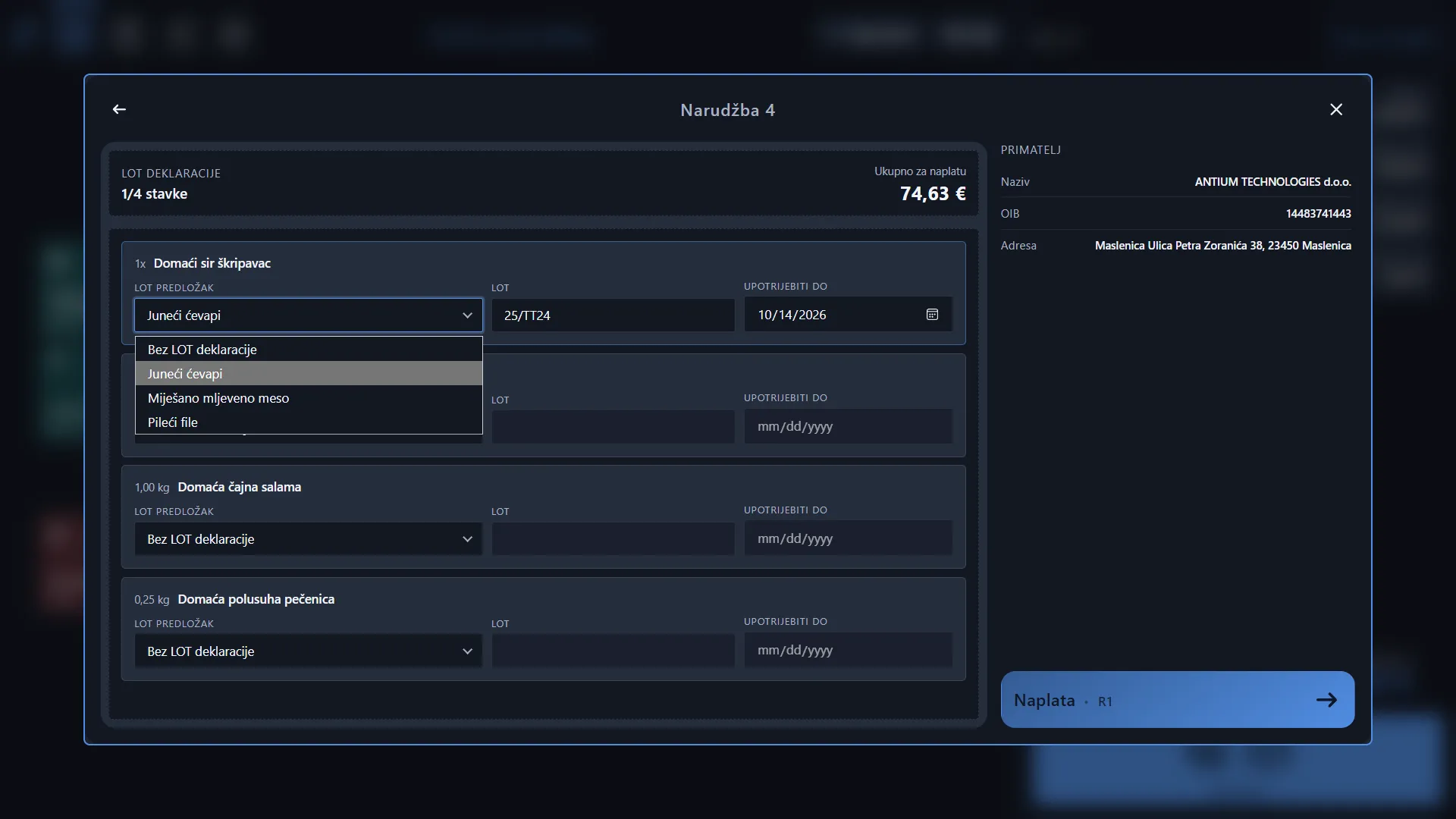This screenshot has width=1456, height=819.
Task: Set expiry date for Domaća čajna salama
Action: pos(848,538)
